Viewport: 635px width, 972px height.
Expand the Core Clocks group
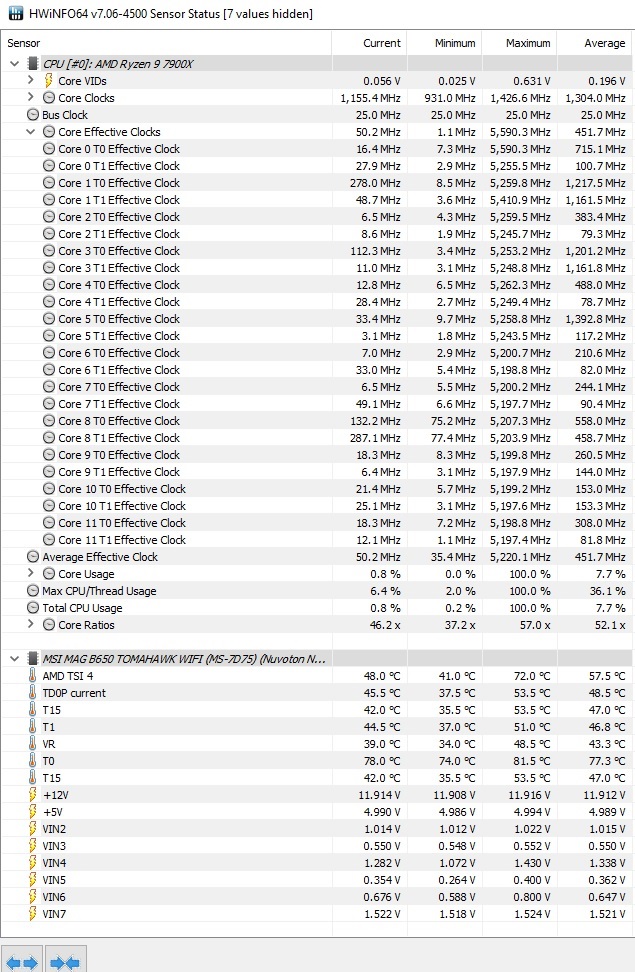point(31,98)
